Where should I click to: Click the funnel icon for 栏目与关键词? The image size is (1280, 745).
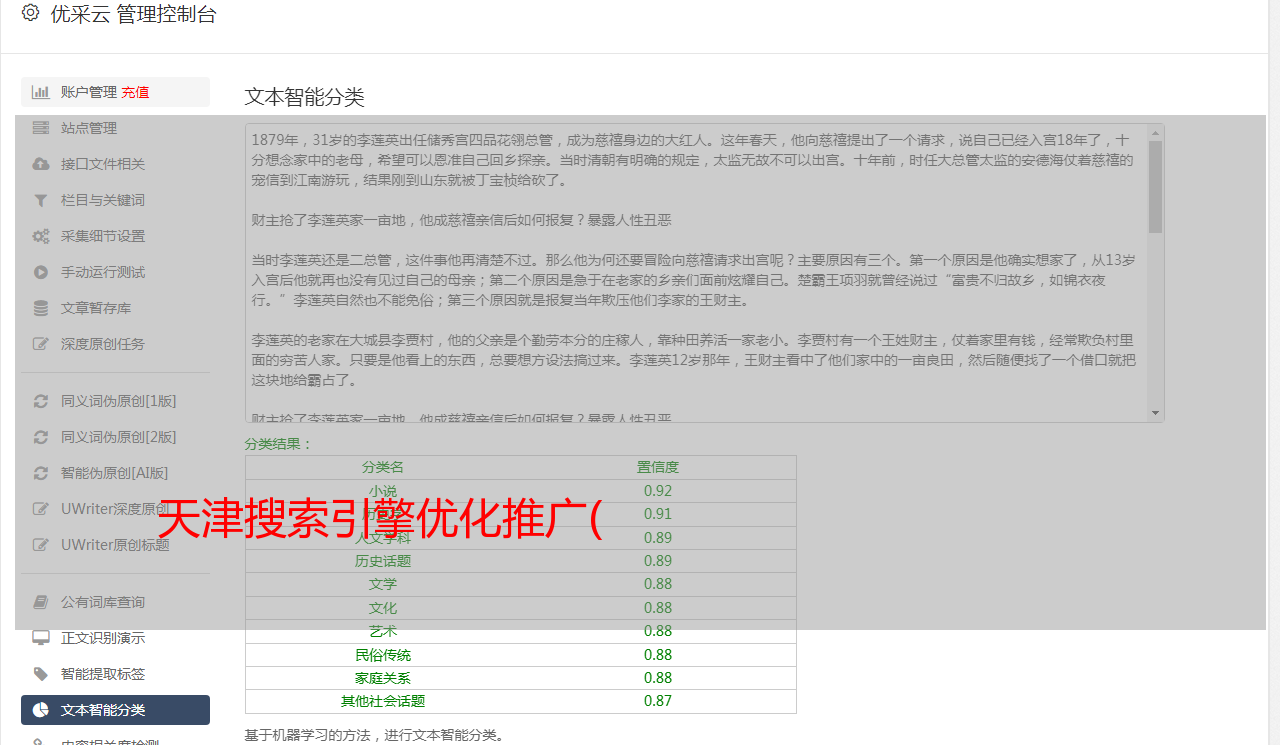pos(41,200)
